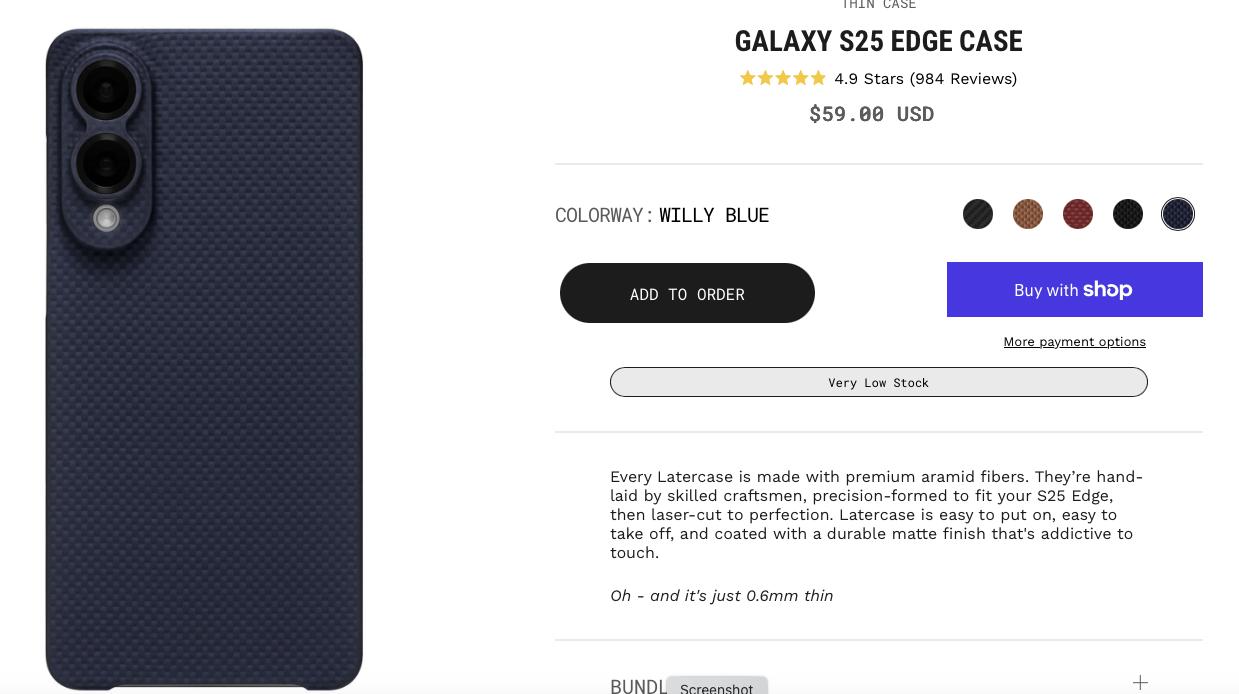This screenshot has height=694, width=1239.
Task: Click the aramid fibers description paragraph
Action: (x=877, y=514)
